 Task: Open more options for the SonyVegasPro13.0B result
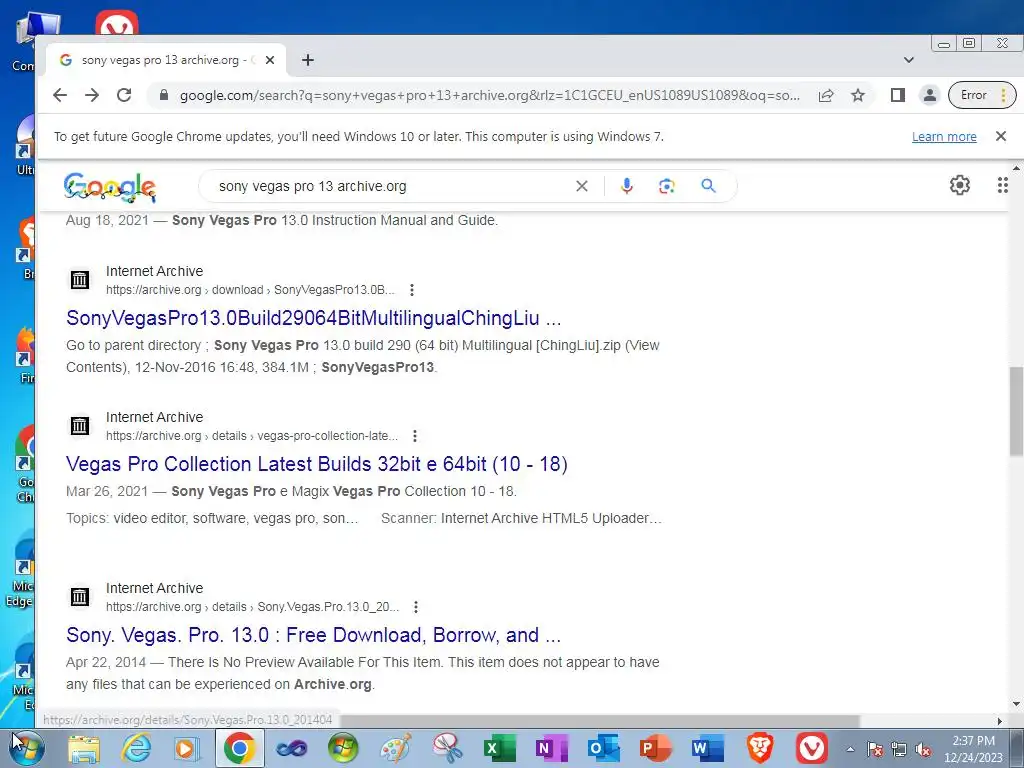pyautogui.click(x=411, y=289)
